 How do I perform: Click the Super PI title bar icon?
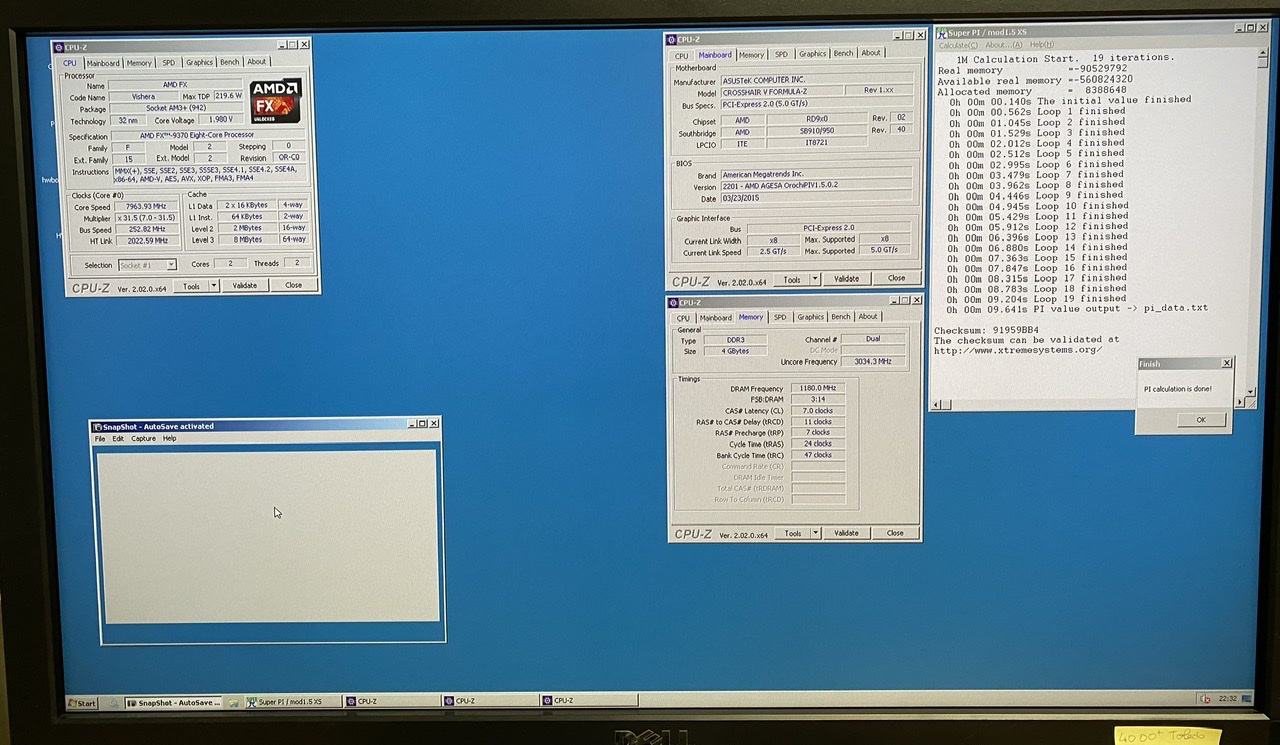941,32
